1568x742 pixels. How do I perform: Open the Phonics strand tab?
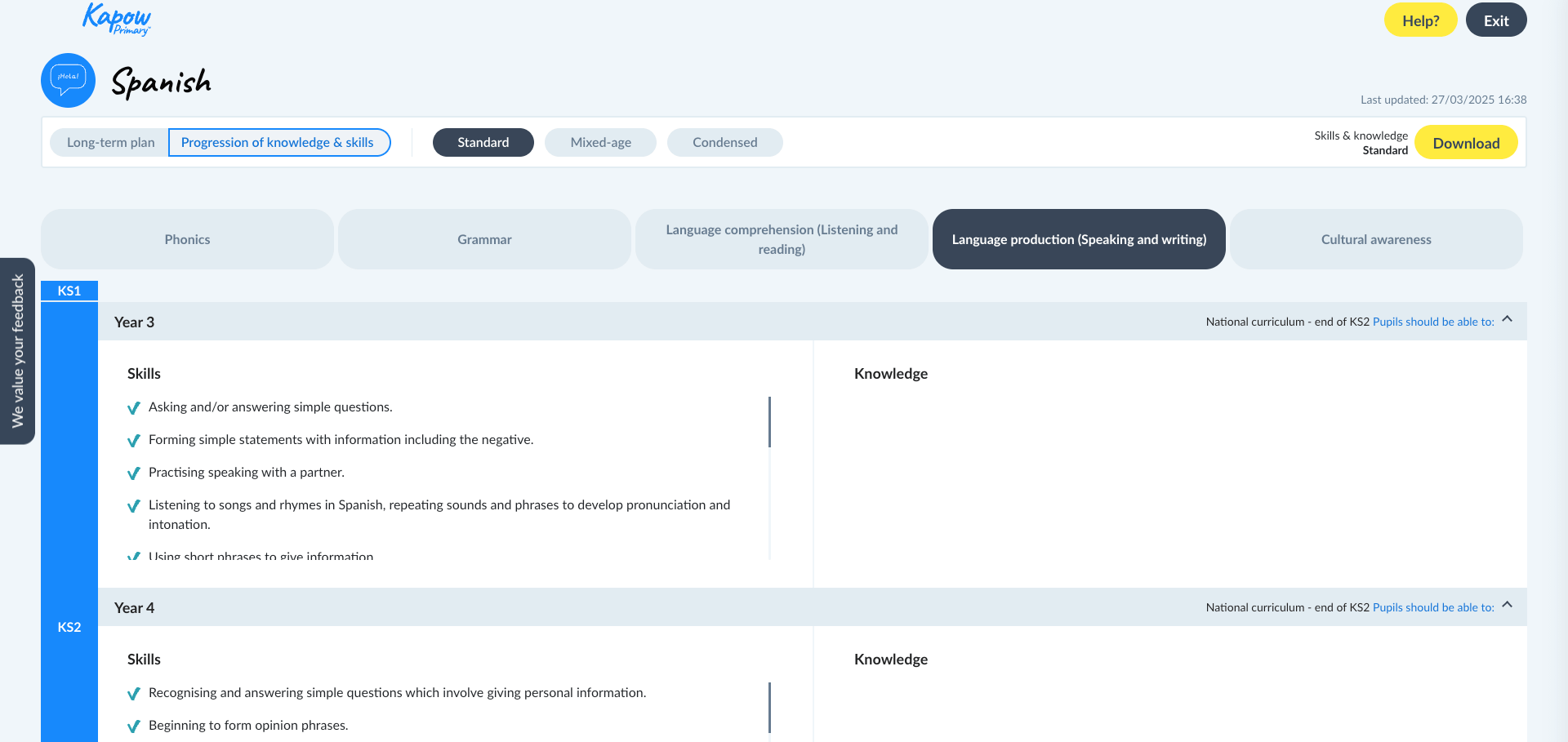point(187,239)
